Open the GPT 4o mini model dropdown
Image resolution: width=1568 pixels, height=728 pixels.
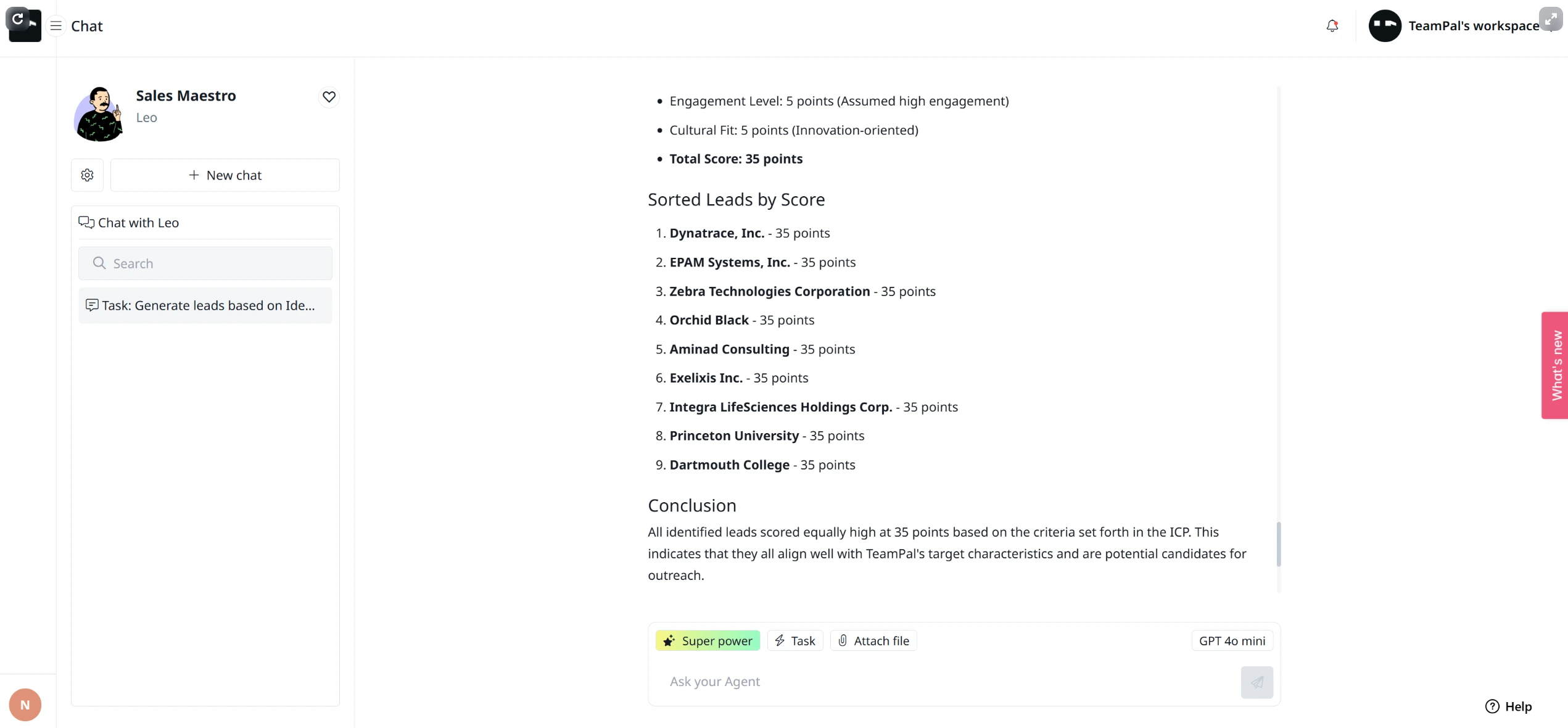click(1232, 640)
